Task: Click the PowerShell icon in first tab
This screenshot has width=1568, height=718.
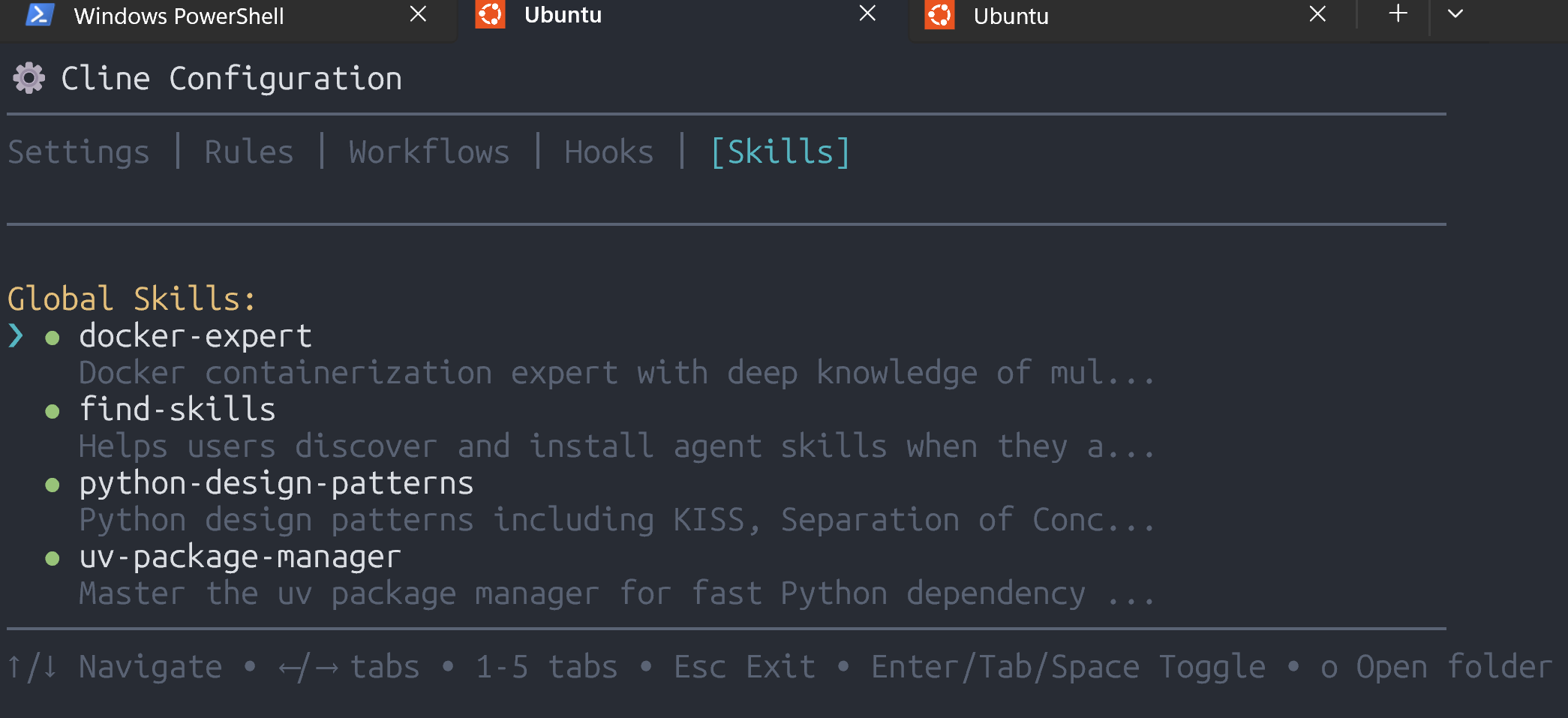Action: pyautogui.click(x=39, y=15)
